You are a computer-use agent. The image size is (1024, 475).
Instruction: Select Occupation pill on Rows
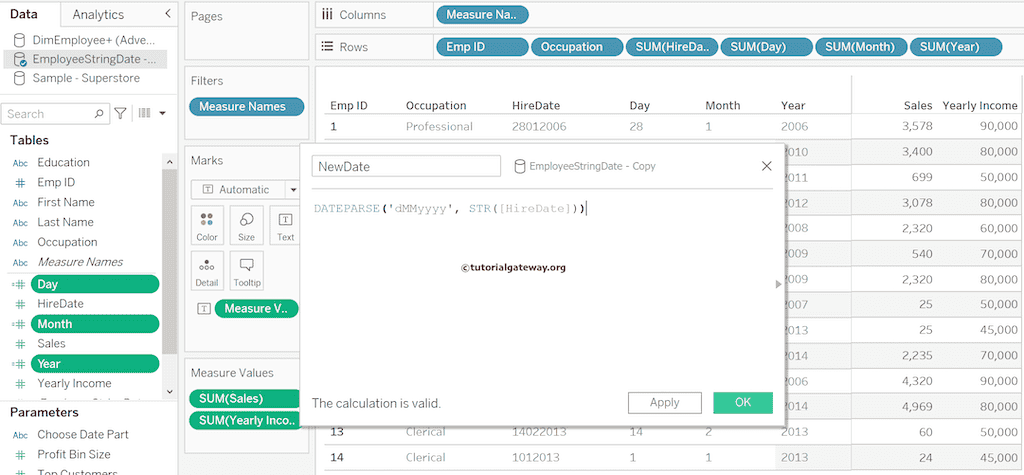(577, 46)
